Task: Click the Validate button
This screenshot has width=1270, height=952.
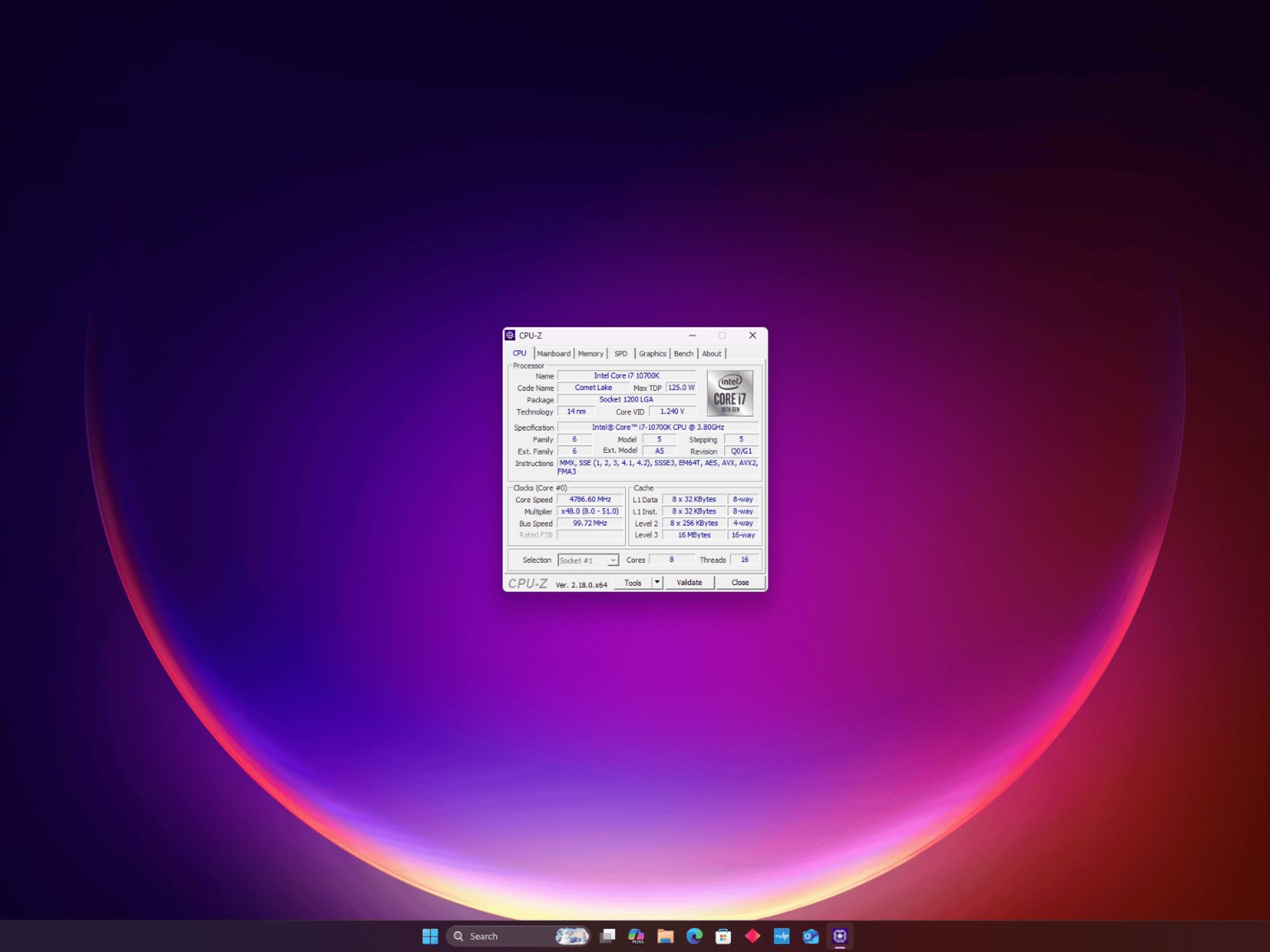Action: click(690, 583)
